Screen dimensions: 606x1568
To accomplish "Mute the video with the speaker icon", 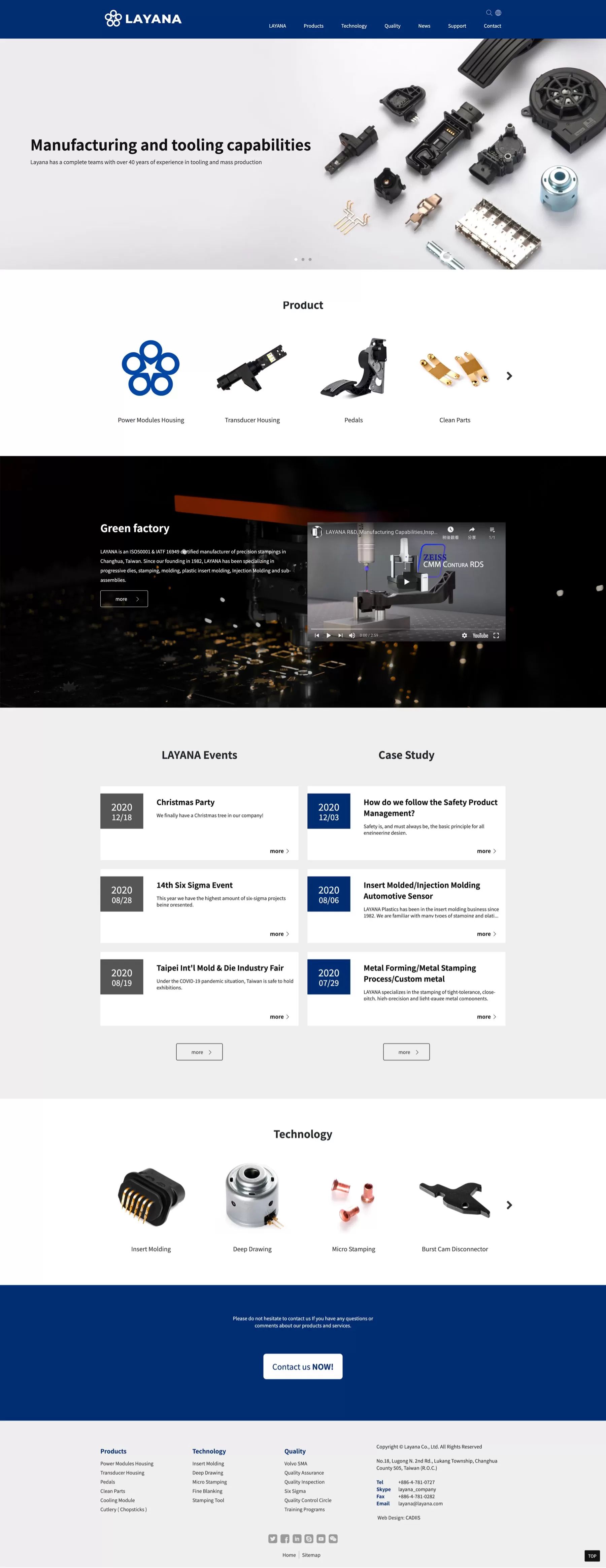I will pos(352,636).
